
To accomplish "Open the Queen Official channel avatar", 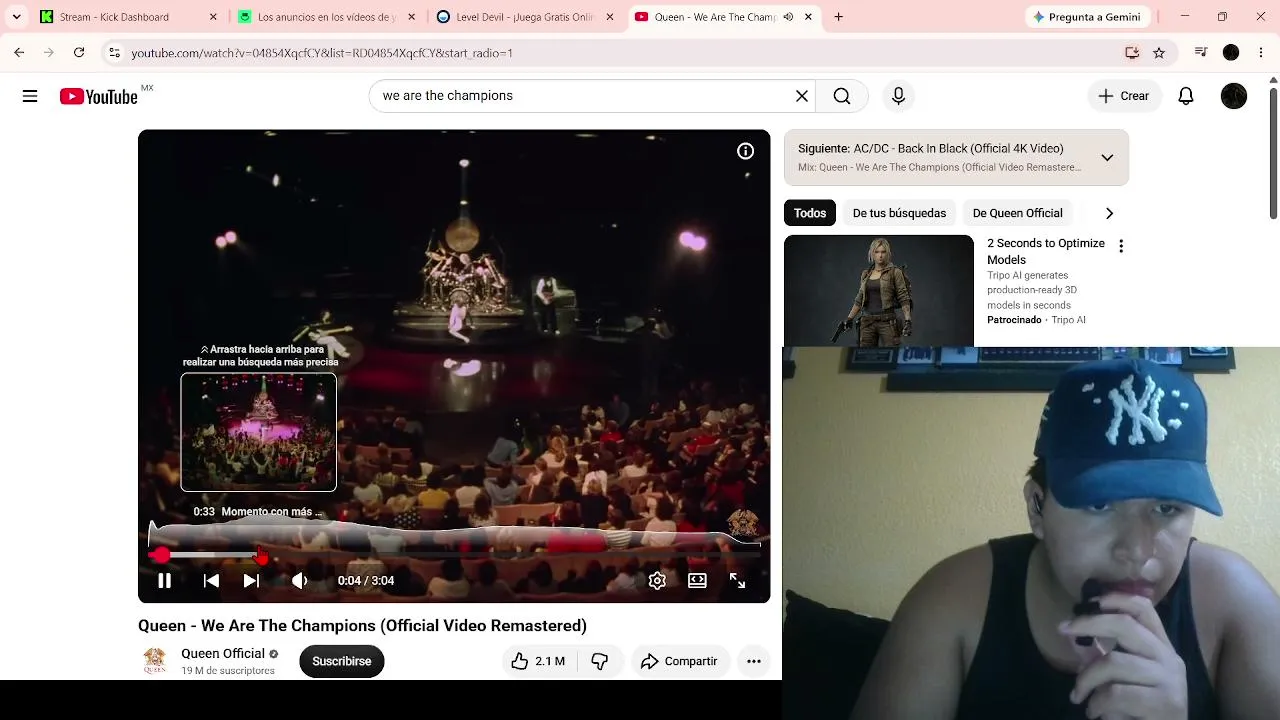I will 155,660.
